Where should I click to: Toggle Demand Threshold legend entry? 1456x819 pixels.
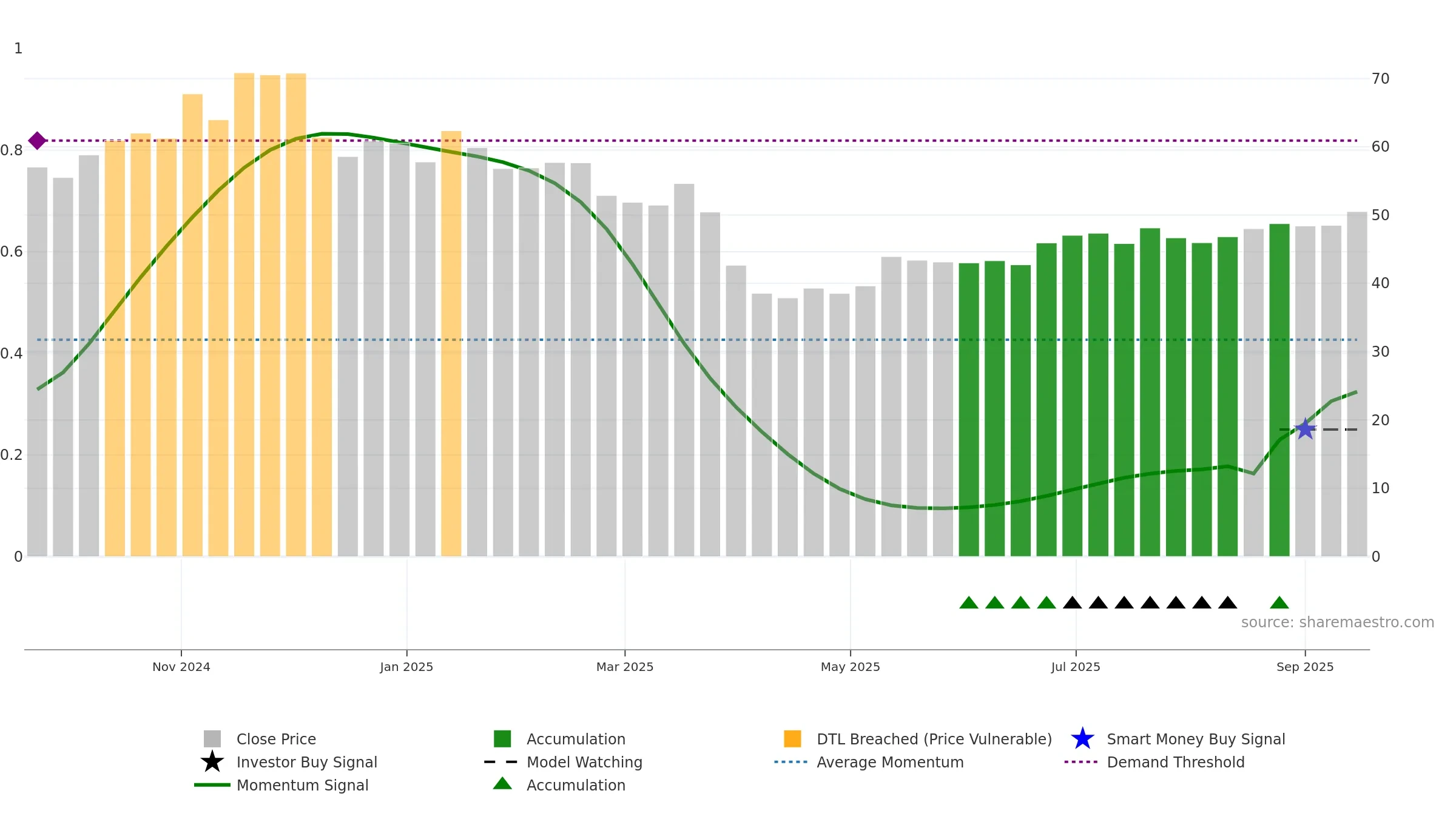(x=1154, y=762)
